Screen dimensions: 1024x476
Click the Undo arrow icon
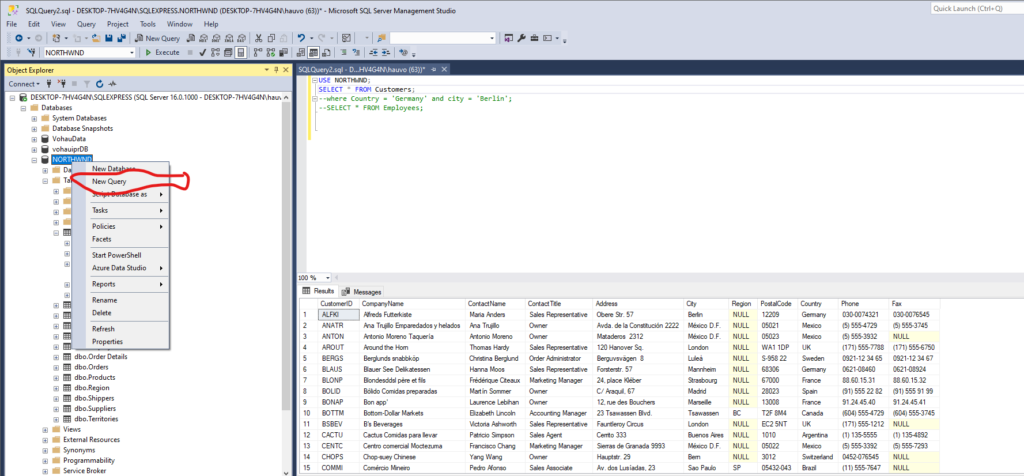coord(301,38)
